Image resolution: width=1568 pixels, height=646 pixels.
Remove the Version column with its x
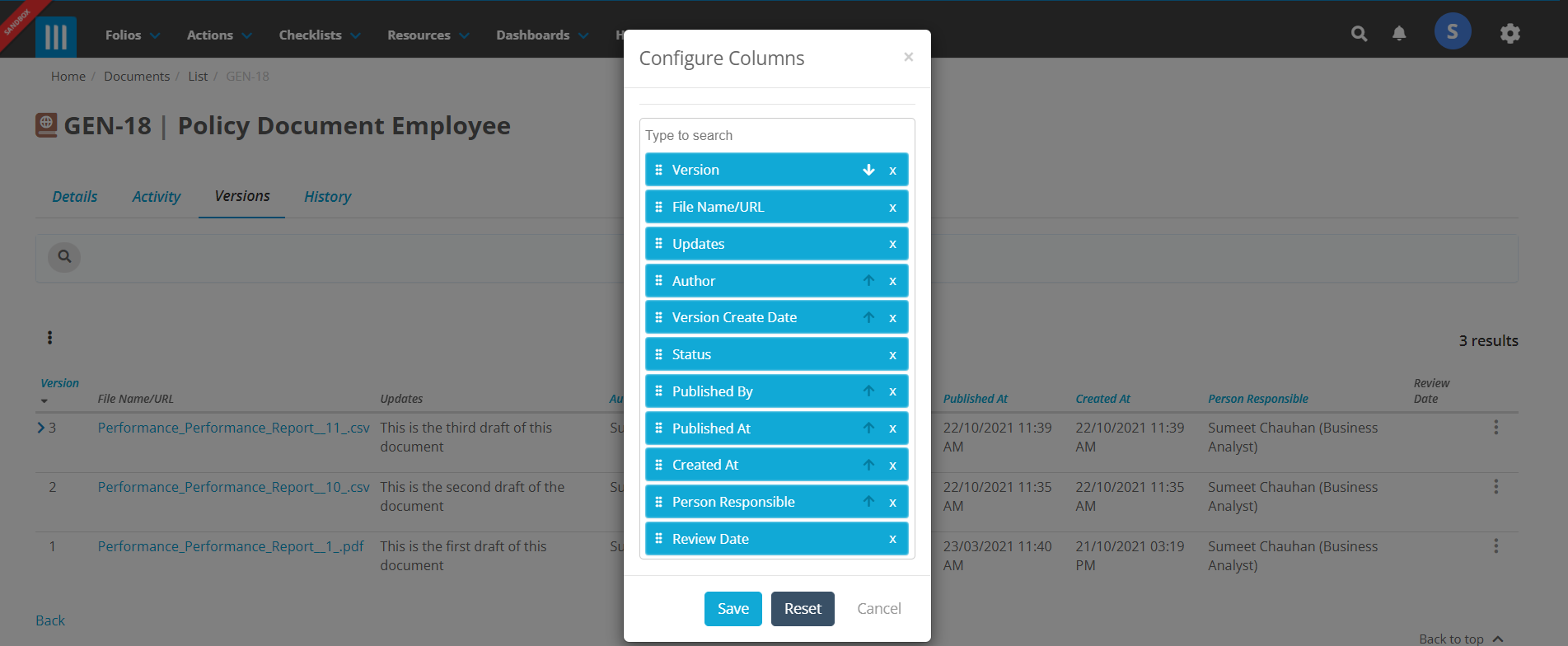[892, 171]
